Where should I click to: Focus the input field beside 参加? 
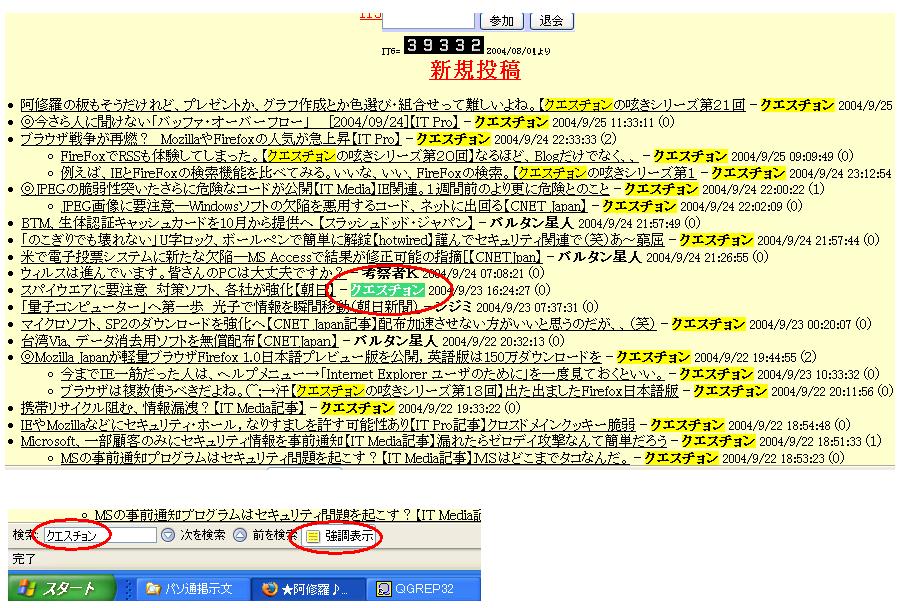click(x=428, y=20)
